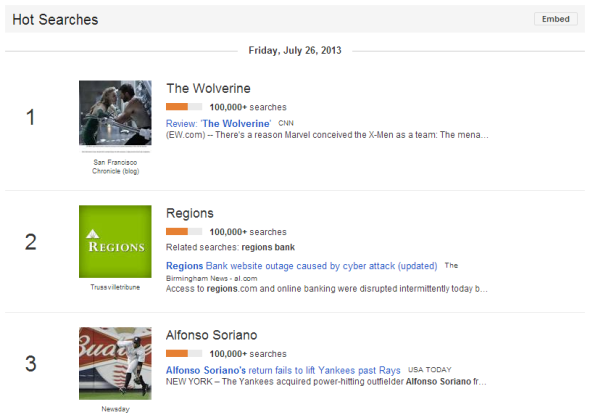Click the Trussvilletribune image source caption
The image size is (590, 415).
[115, 287]
